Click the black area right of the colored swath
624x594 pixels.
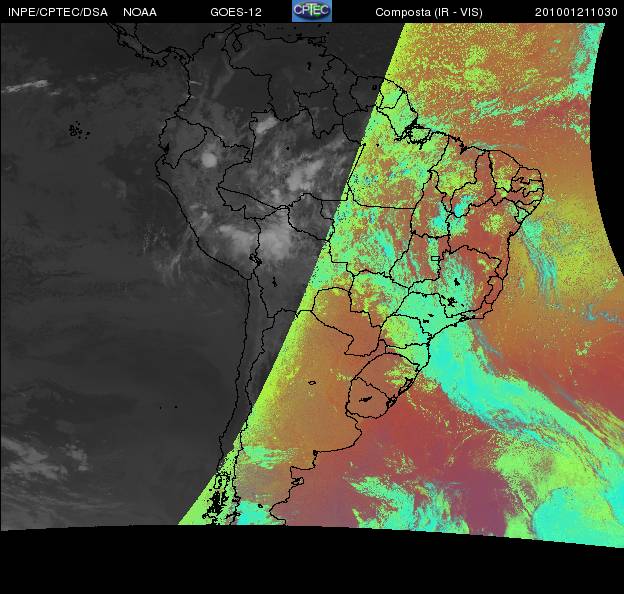click(612, 300)
